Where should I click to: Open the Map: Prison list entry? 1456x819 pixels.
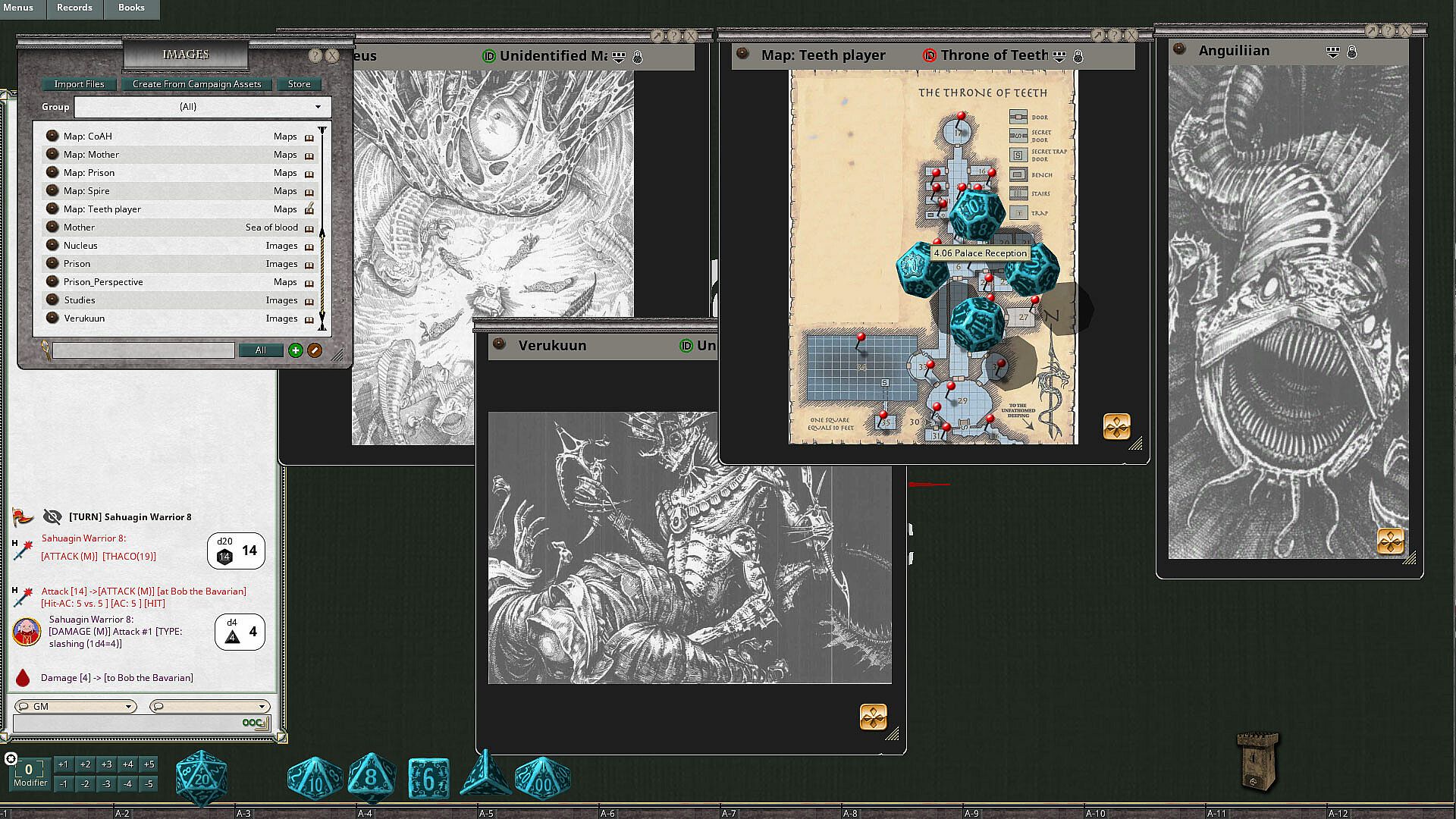tap(89, 173)
